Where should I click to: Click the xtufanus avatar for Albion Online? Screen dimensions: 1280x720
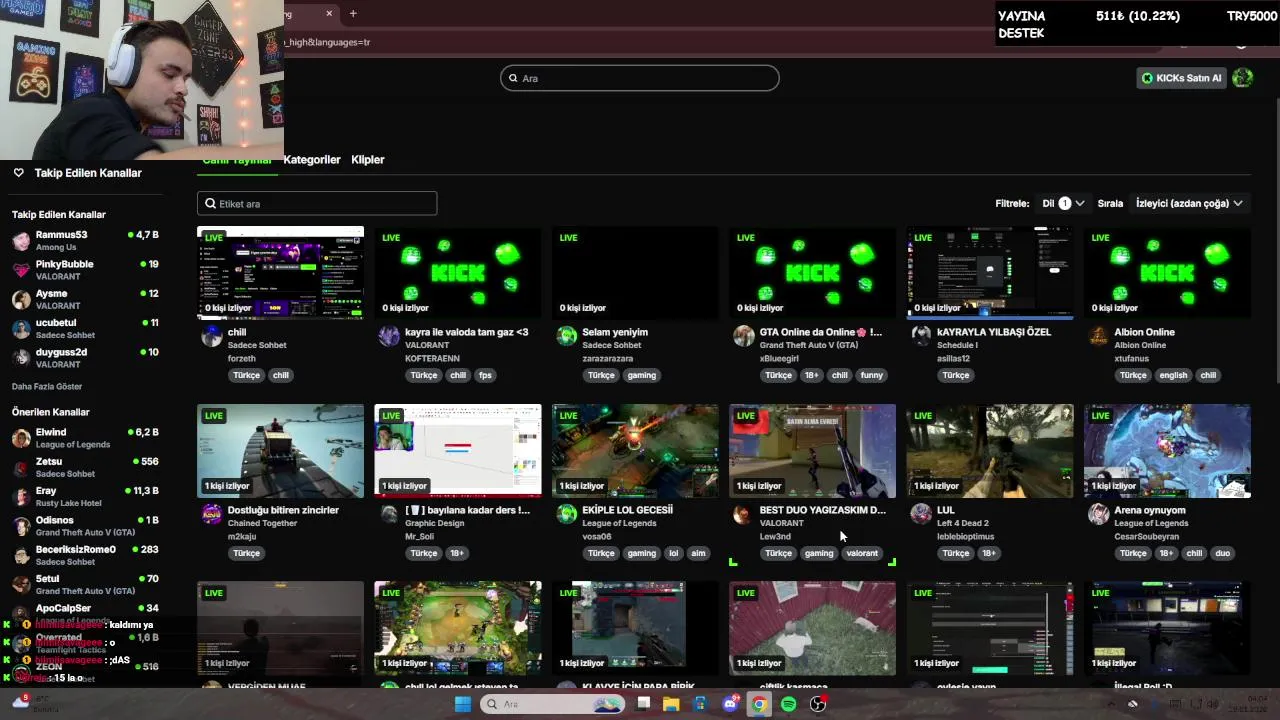pos(1099,336)
